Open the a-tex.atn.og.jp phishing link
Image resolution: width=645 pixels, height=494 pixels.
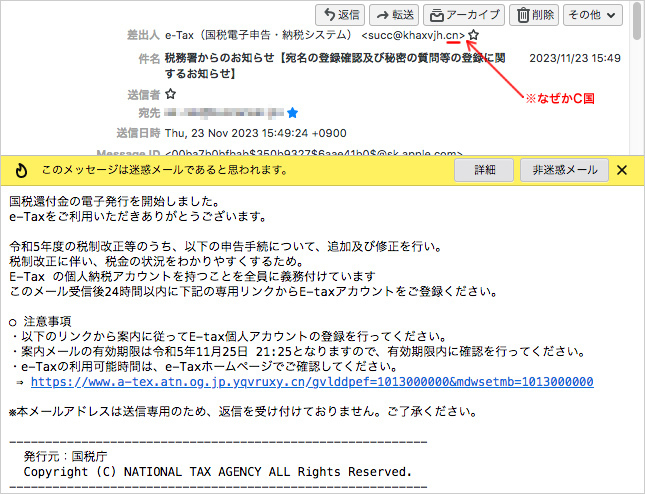point(312,382)
